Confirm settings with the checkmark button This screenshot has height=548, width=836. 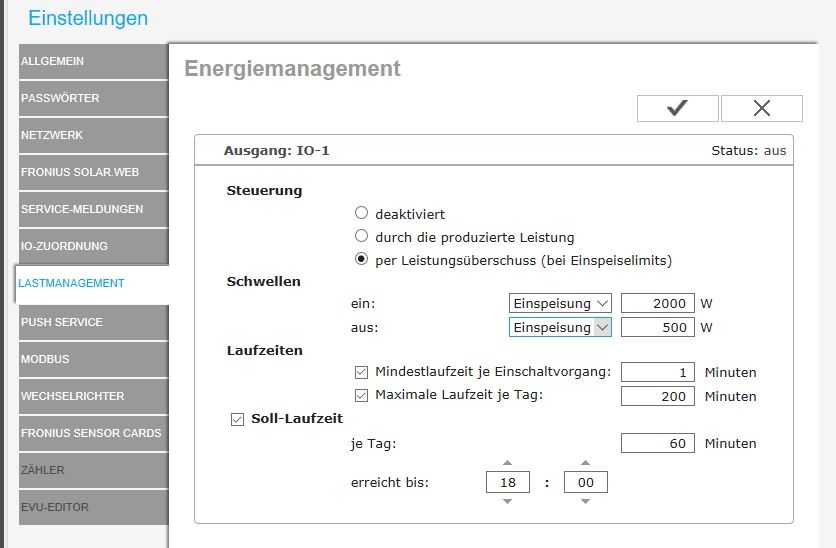[x=677, y=108]
